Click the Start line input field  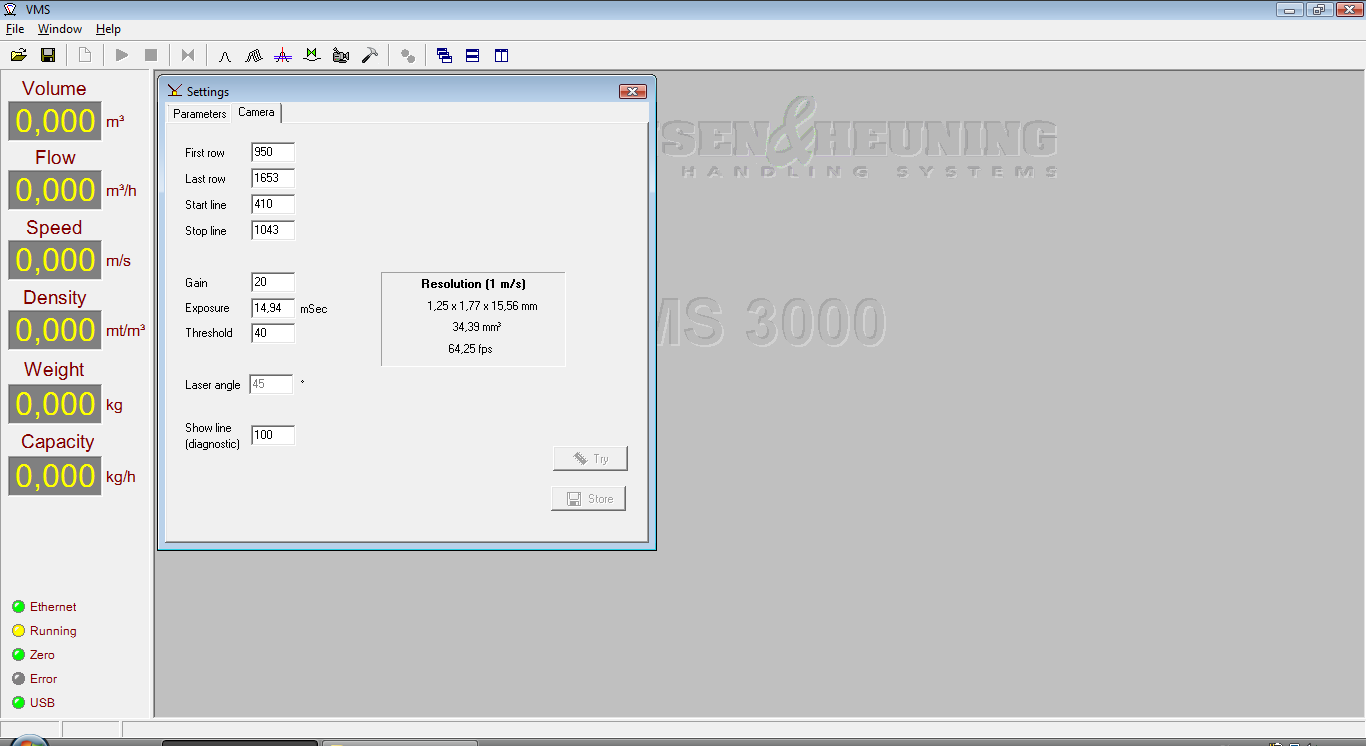point(273,204)
